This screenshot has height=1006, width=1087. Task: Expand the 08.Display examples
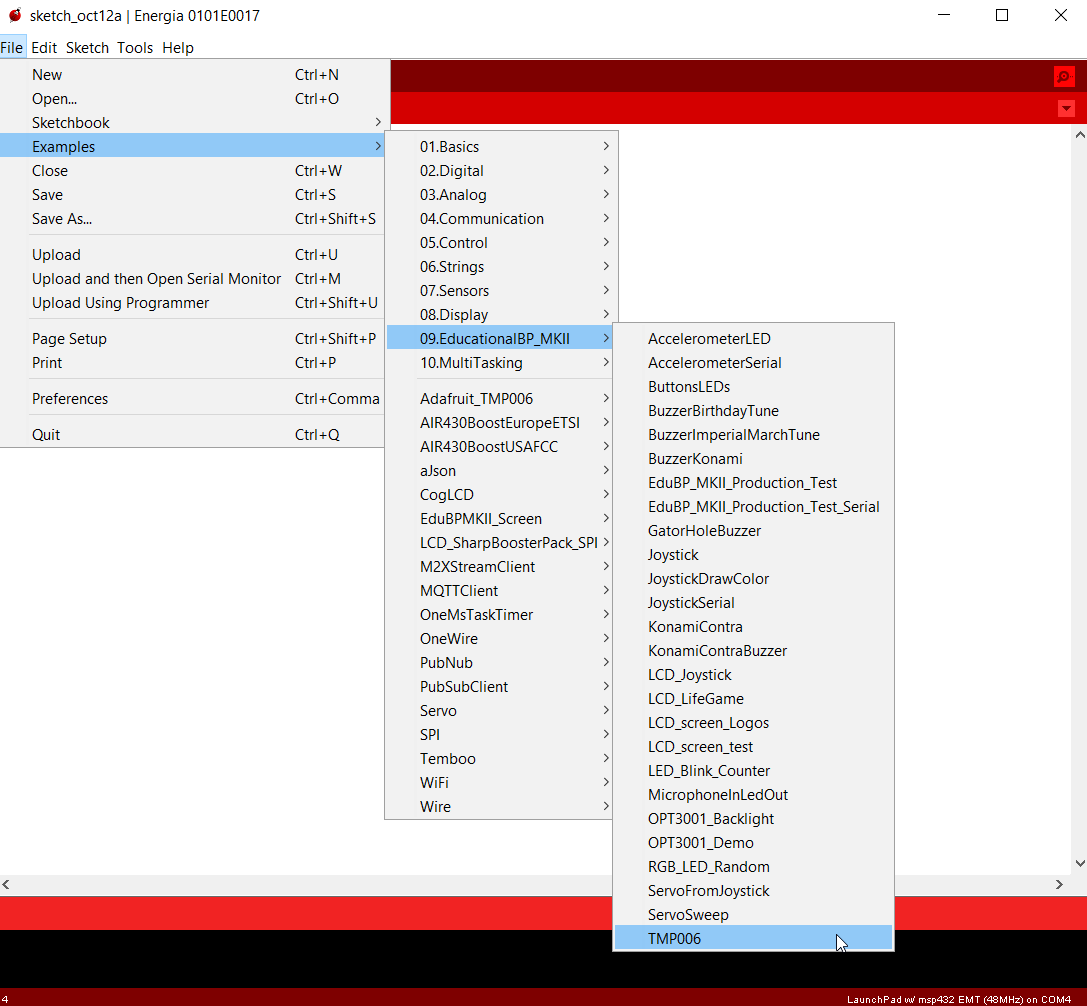click(x=500, y=315)
